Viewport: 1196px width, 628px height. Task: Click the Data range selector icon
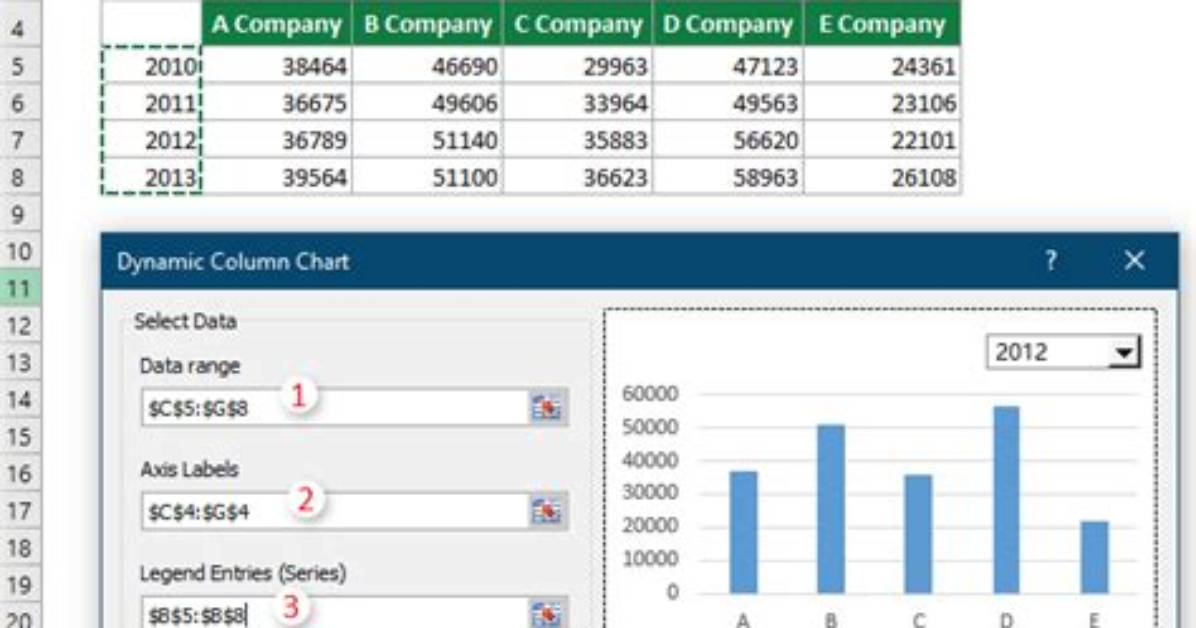(x=547, y=407)
